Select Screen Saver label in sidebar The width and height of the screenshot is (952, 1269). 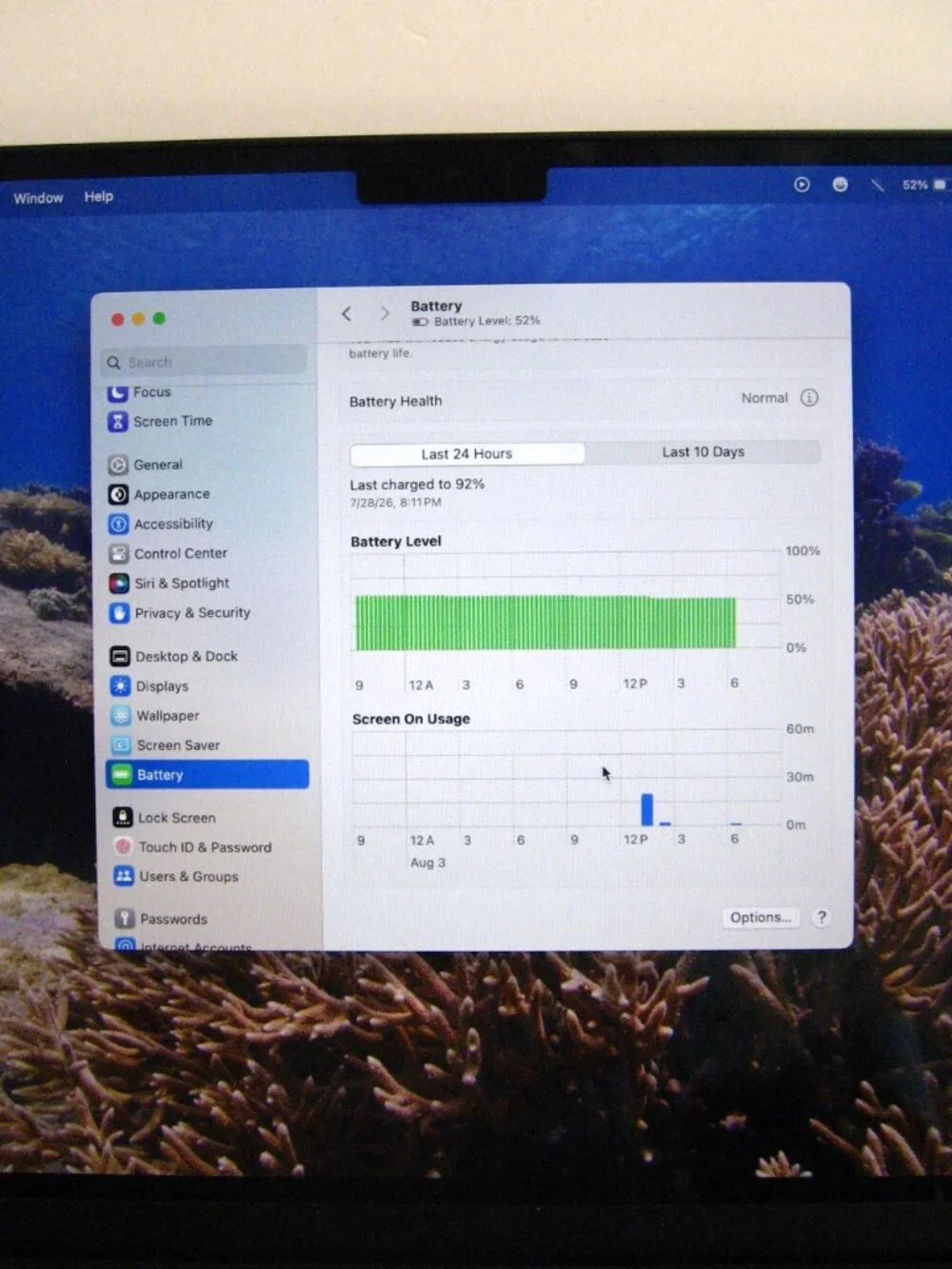178,745
